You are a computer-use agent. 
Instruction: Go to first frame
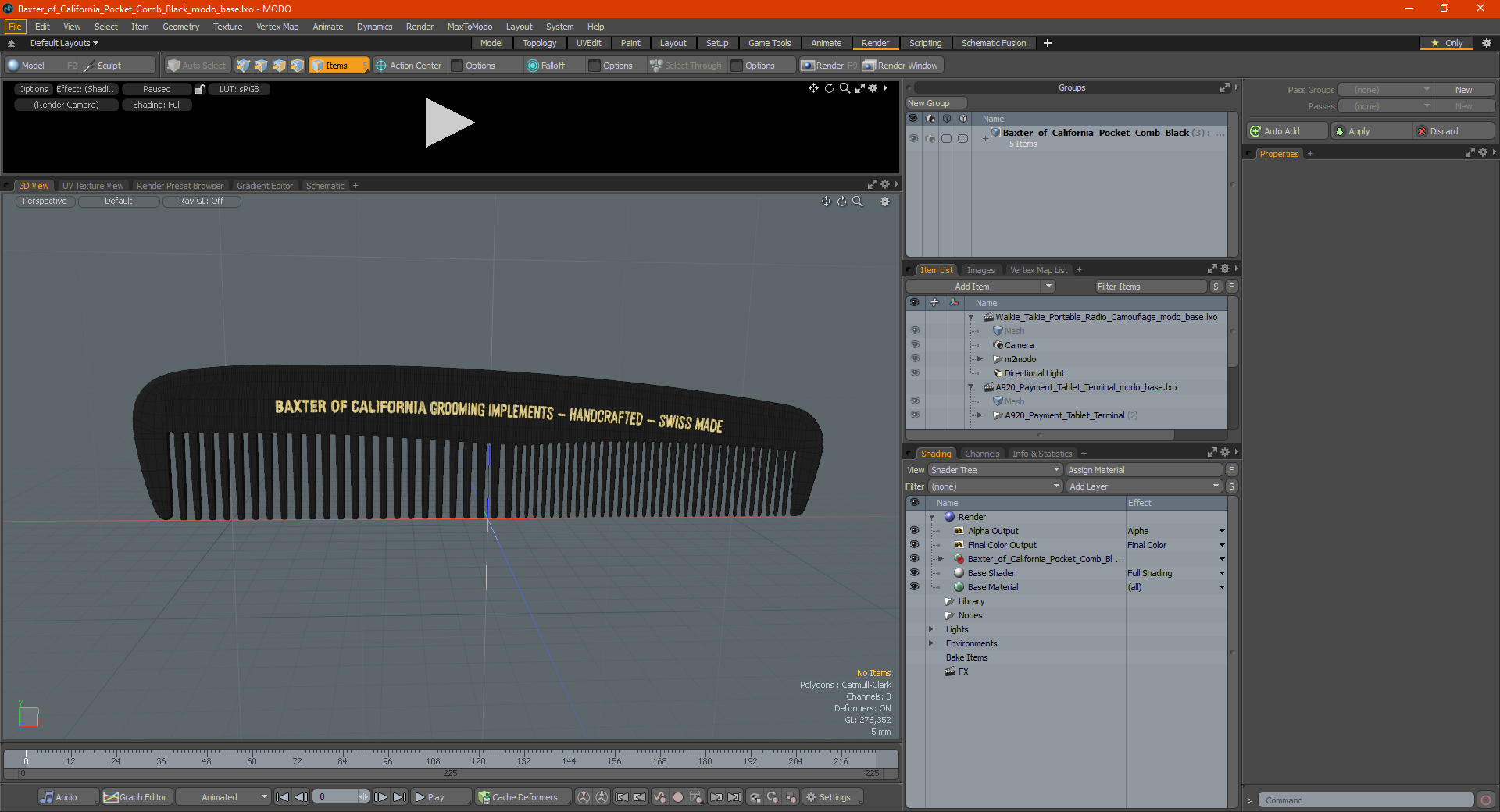283,797
